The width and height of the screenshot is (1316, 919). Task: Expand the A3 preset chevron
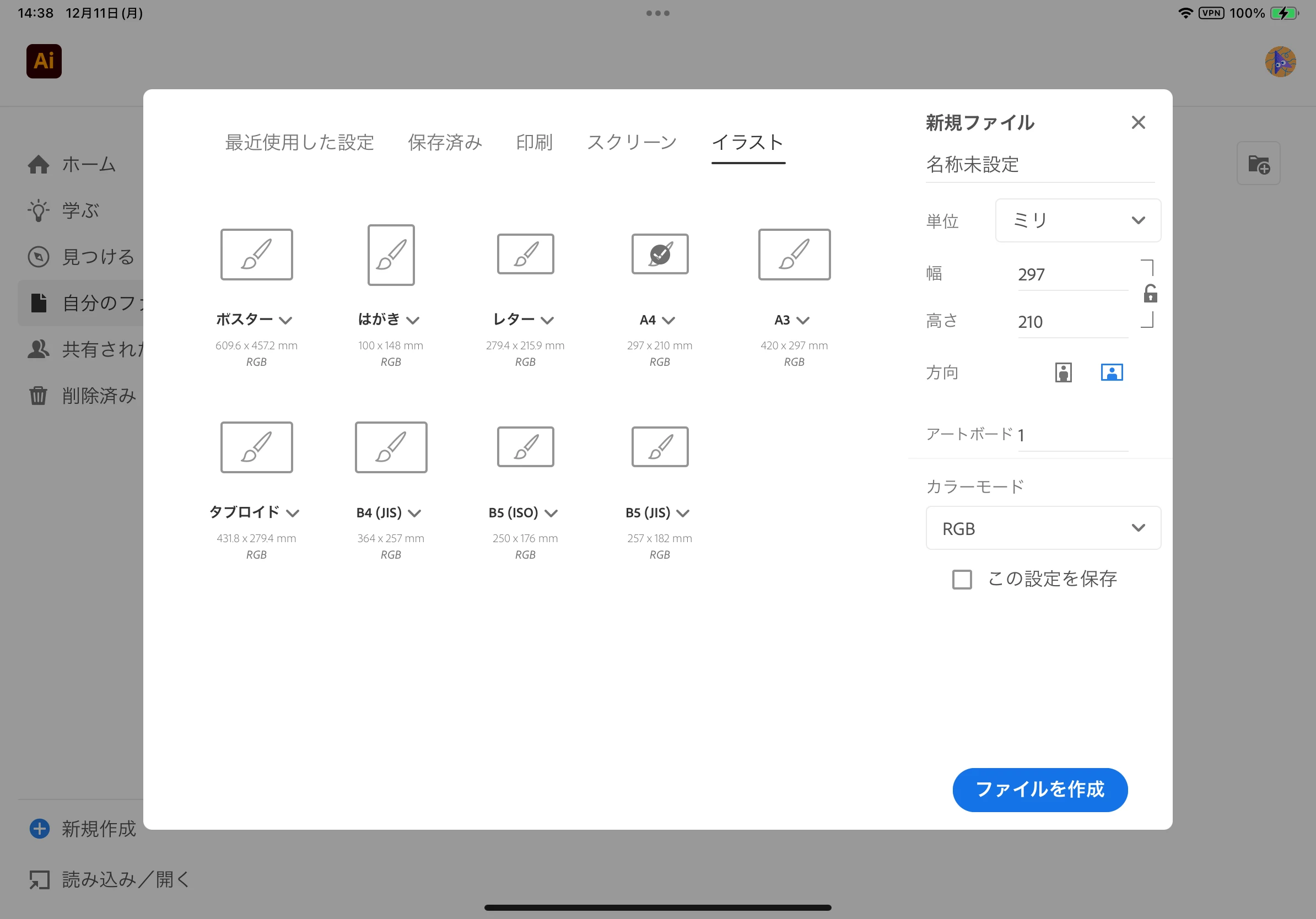802,320
